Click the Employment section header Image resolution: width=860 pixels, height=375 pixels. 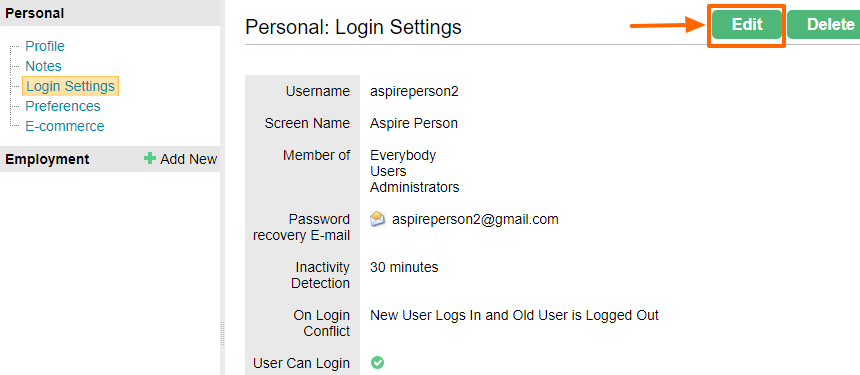coord(47,159)
